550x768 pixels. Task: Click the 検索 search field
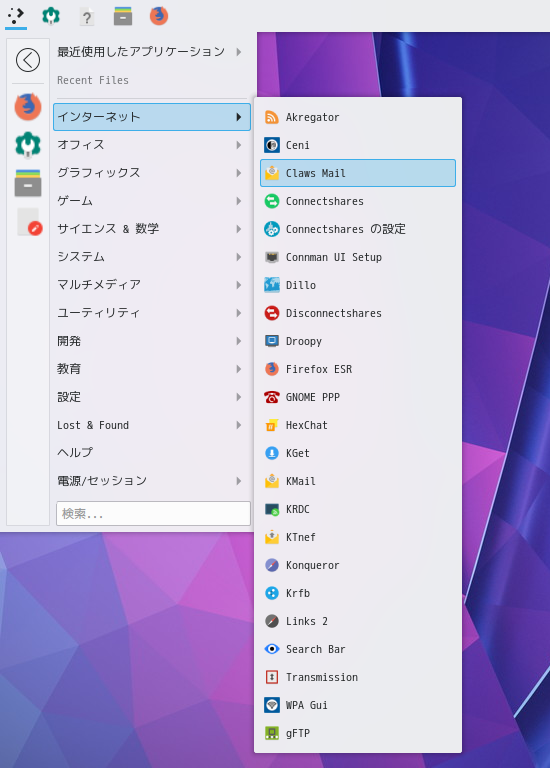153,513
